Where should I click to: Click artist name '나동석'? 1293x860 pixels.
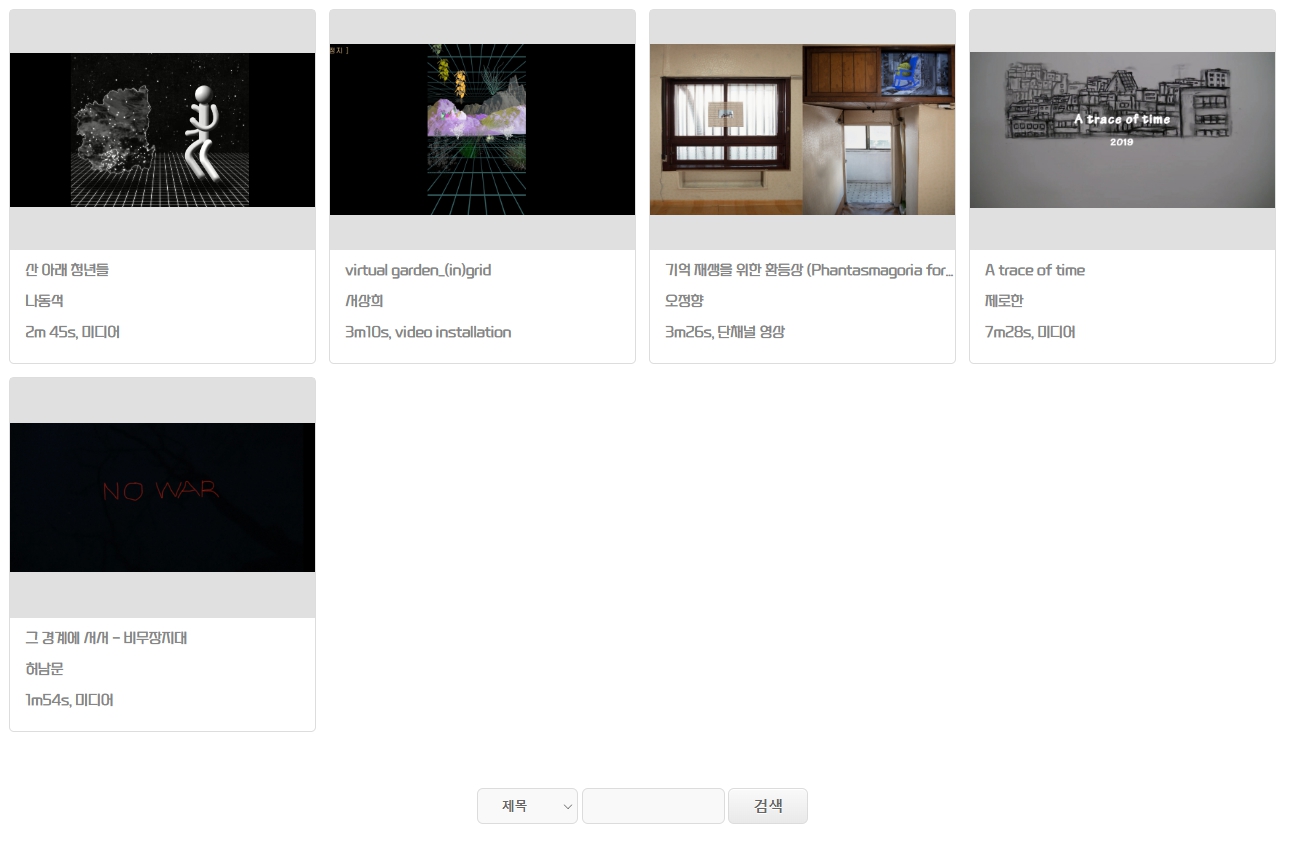[44, 301]
